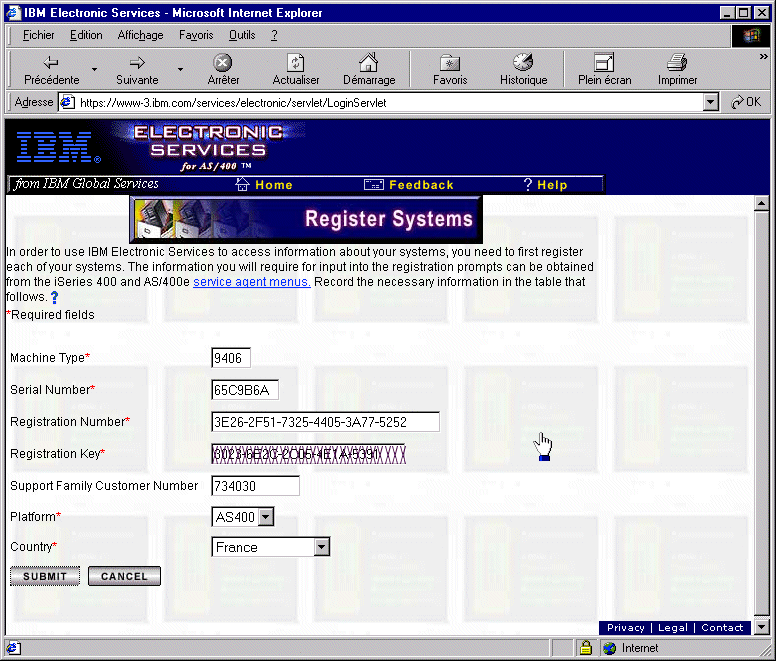Click the blue help question mark after 'follows.'
Screen dimensions: 776x661
pyautogui.click(x=54, y=297)
